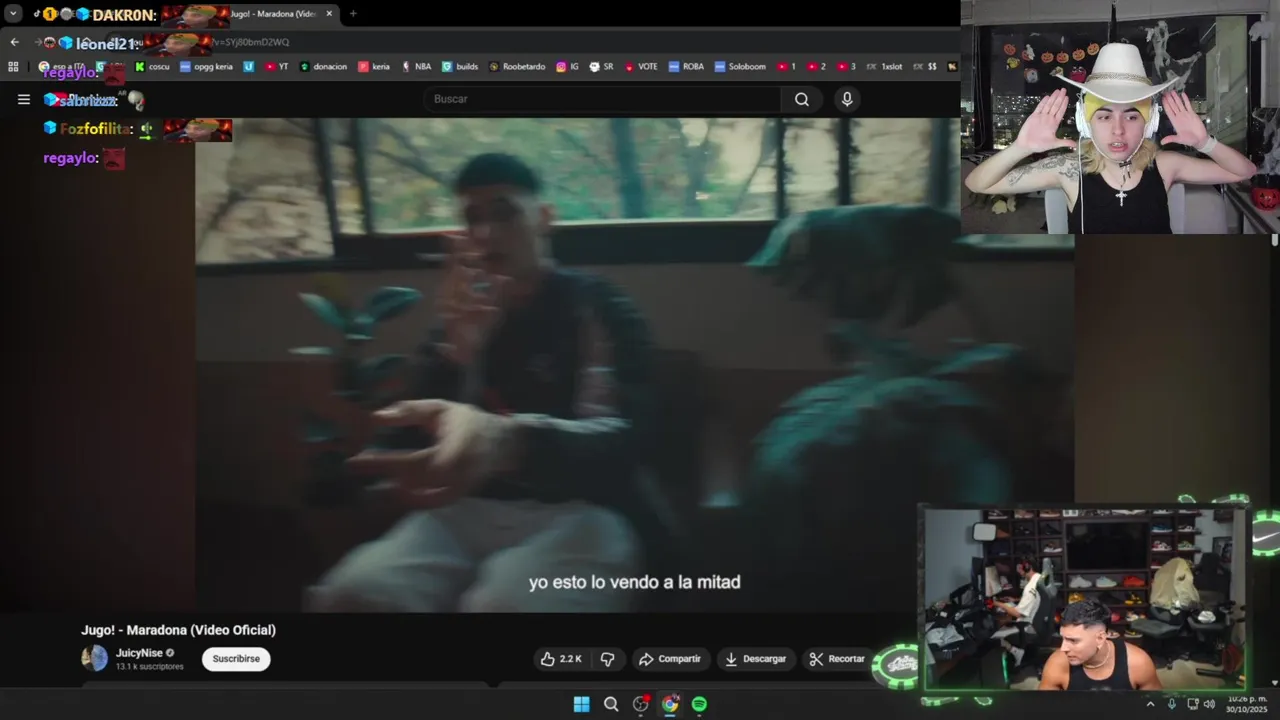Image resolution: width=1280 pixels, height=720 pixels.
Task: Dislike the video with thumbs-down icon
Action: [607, 659]
